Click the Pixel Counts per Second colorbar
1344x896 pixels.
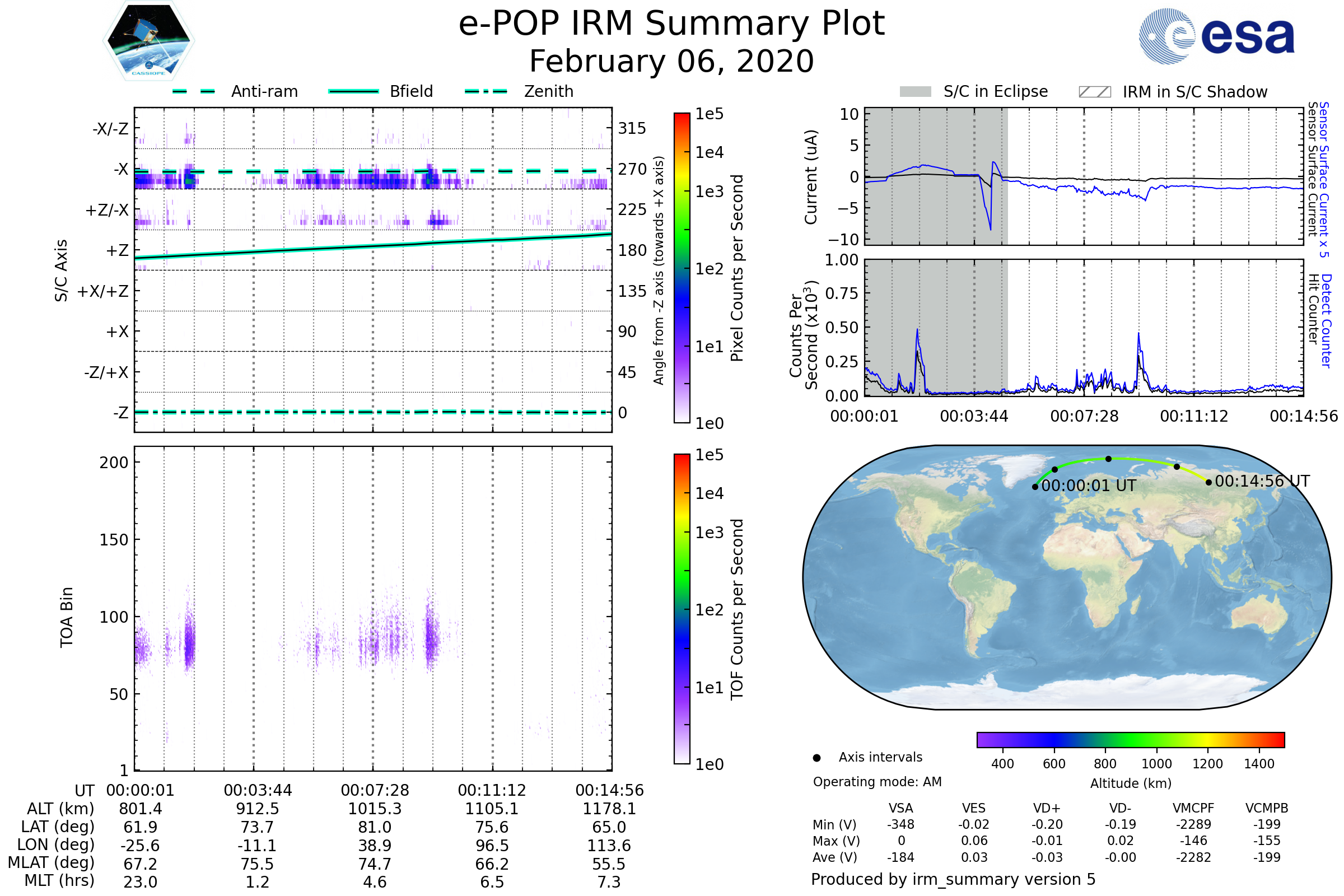pos(682,268)
